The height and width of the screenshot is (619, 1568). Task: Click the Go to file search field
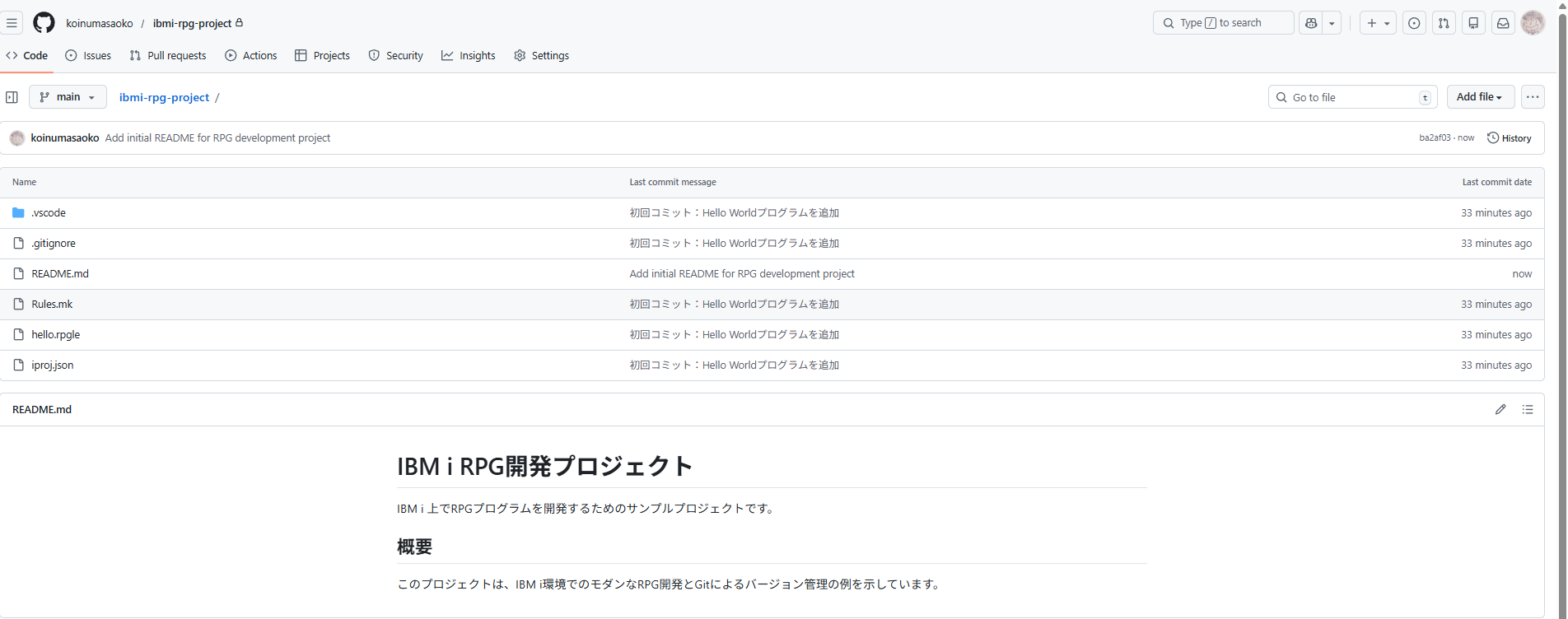(1351, 97)
